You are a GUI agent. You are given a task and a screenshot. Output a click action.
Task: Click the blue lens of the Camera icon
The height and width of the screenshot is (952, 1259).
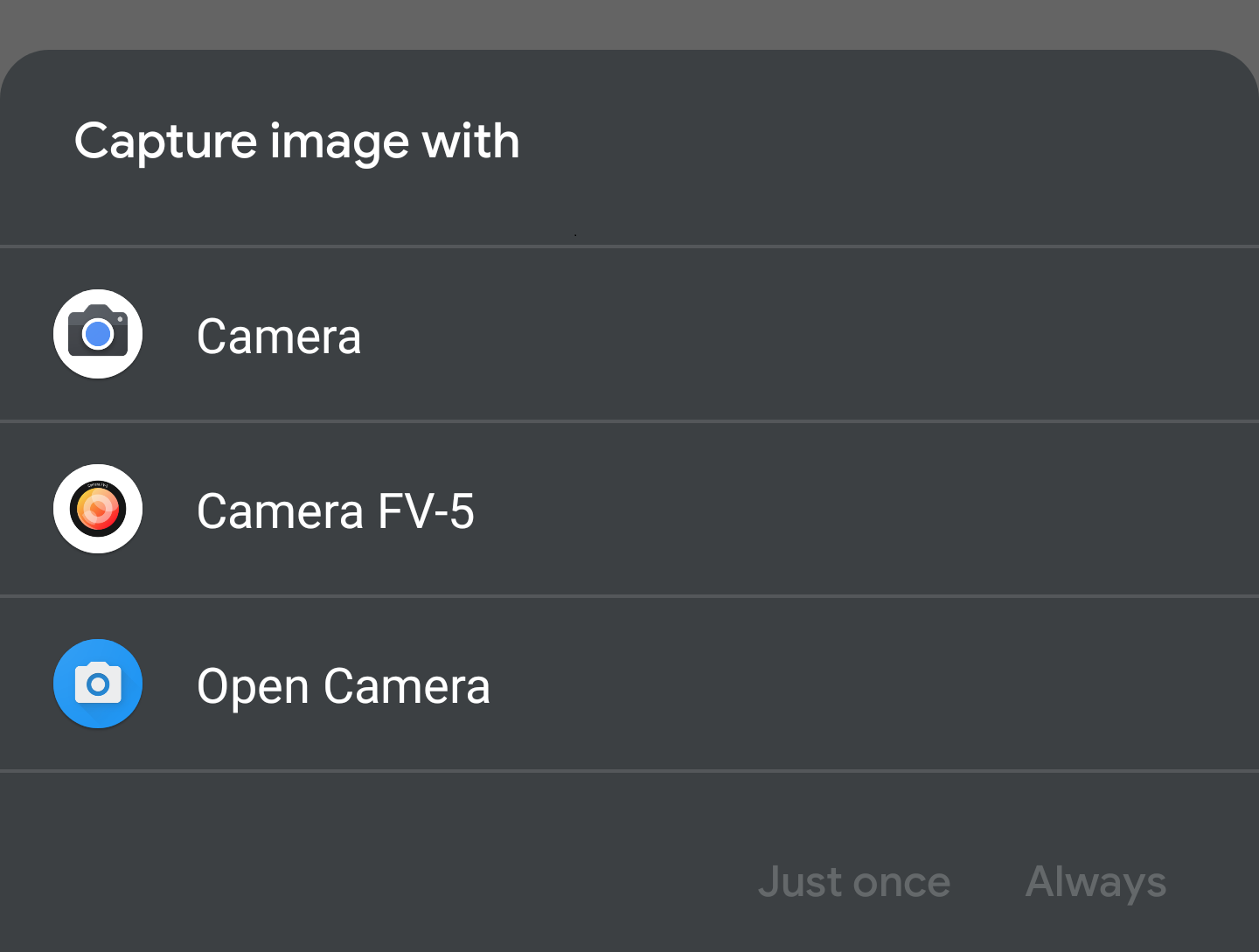(x=98, y=334)
